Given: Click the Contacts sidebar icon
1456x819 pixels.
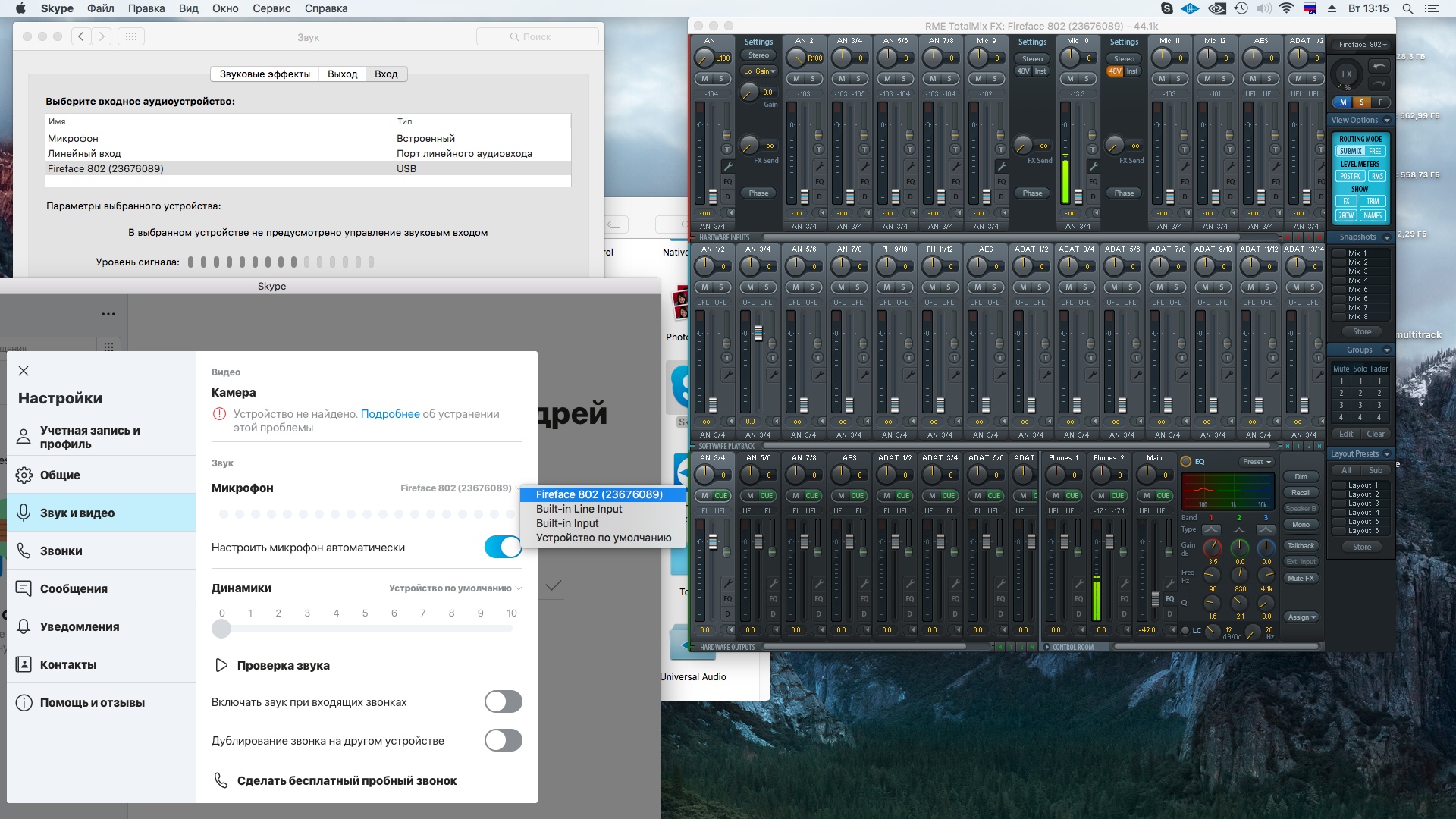Looking at the screenshot, I should coord(24,664).
